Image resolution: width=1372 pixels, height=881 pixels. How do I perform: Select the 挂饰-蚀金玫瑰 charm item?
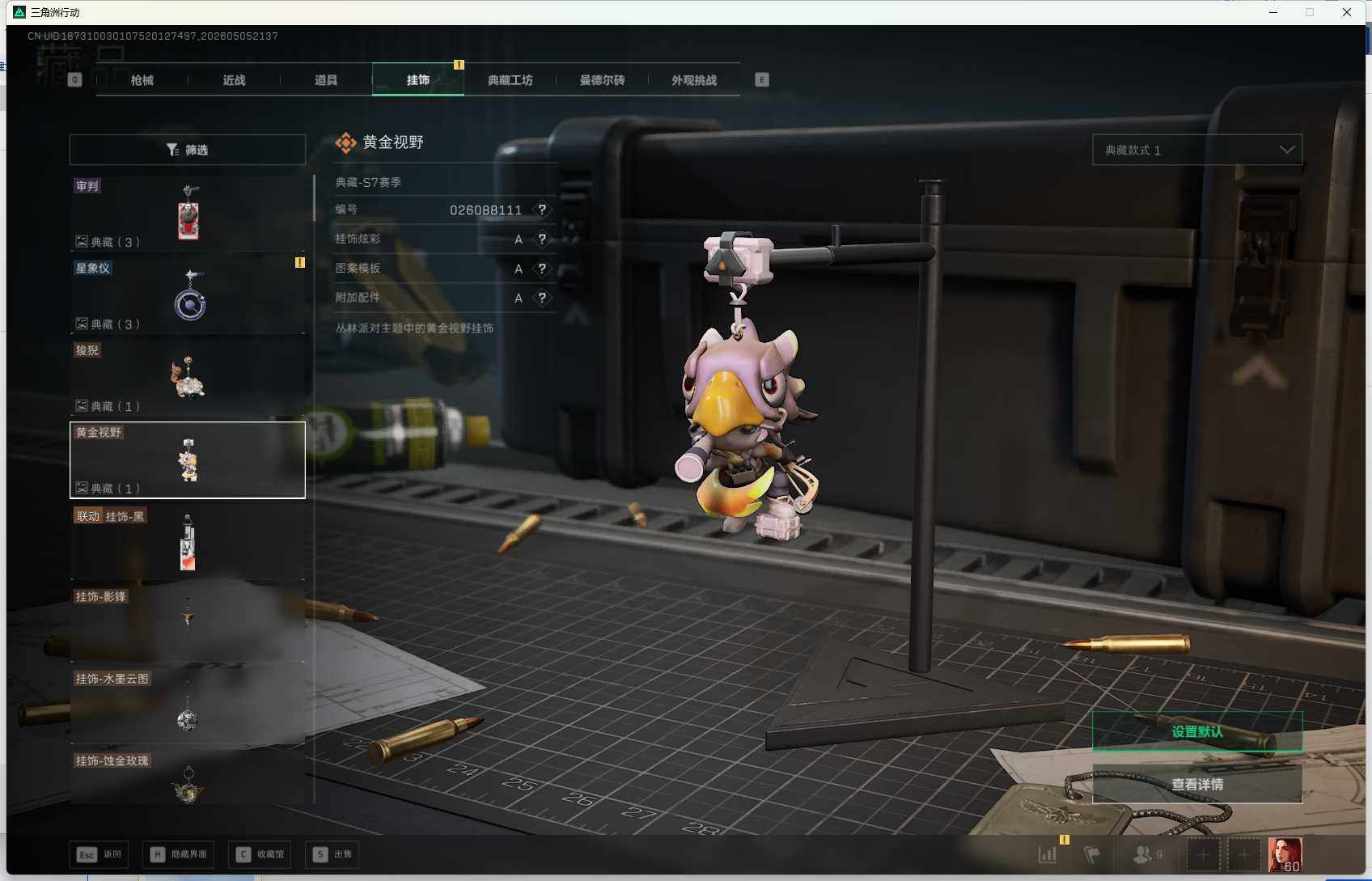click(188, 778)
